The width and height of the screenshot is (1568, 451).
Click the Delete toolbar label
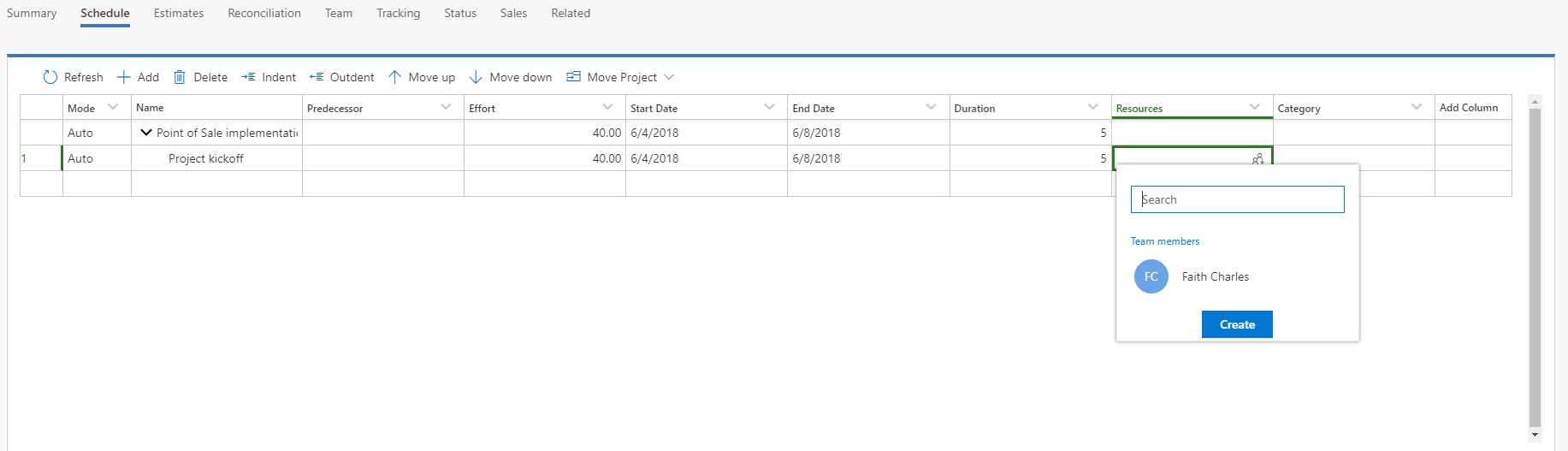tap(210, 77)
